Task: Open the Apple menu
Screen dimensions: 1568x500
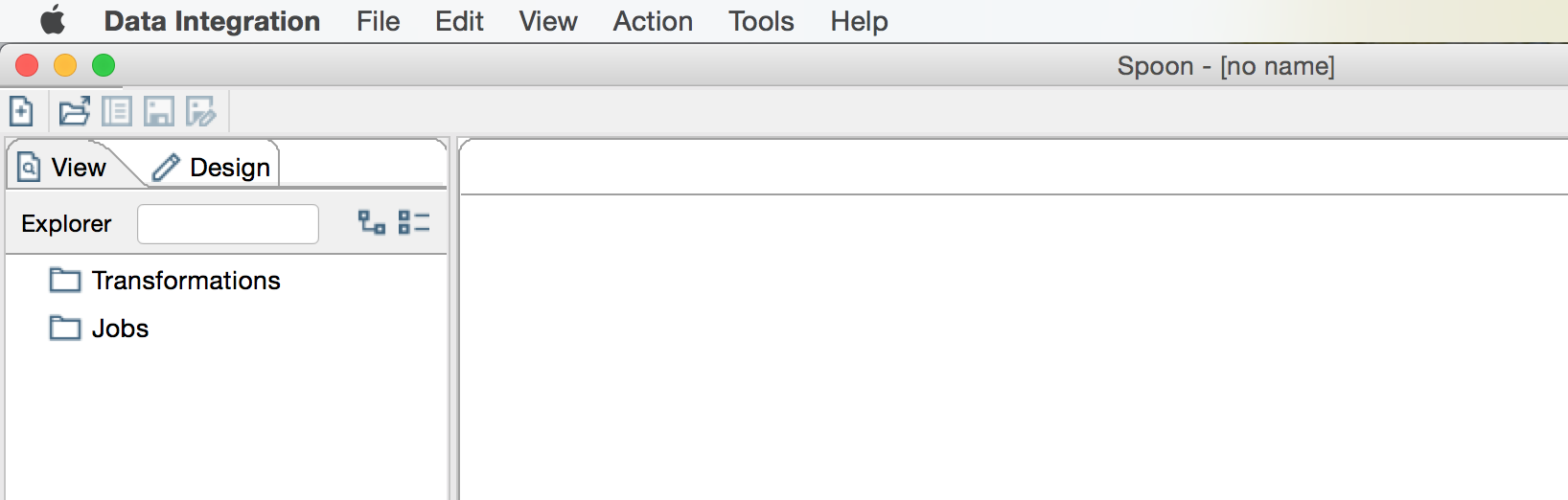Action: [53, 20]
